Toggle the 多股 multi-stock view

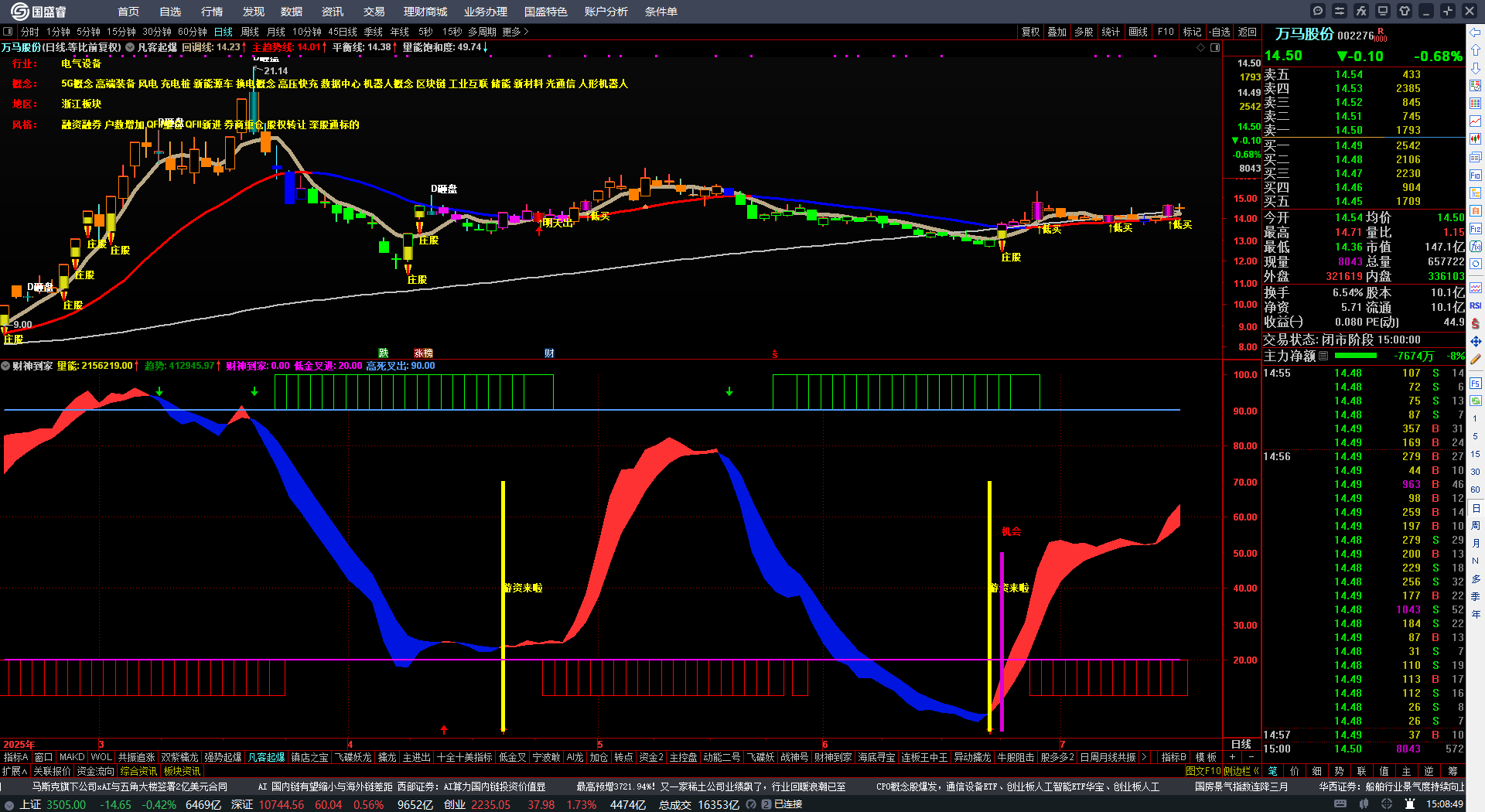(x=1084, y=32)
